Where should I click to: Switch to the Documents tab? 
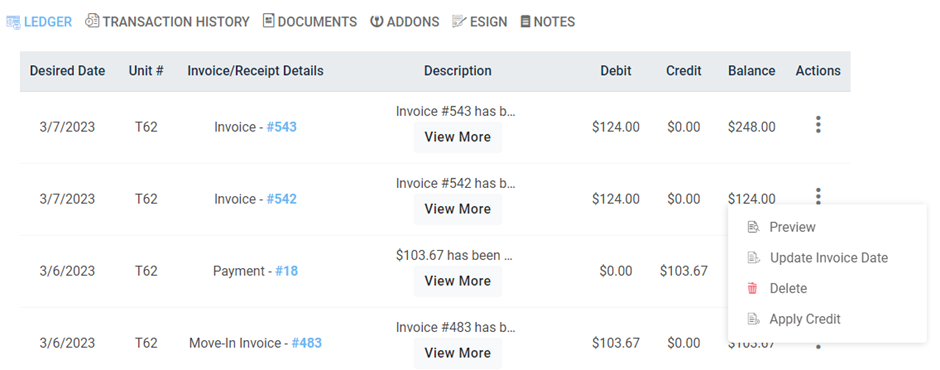tap(310, 22)
